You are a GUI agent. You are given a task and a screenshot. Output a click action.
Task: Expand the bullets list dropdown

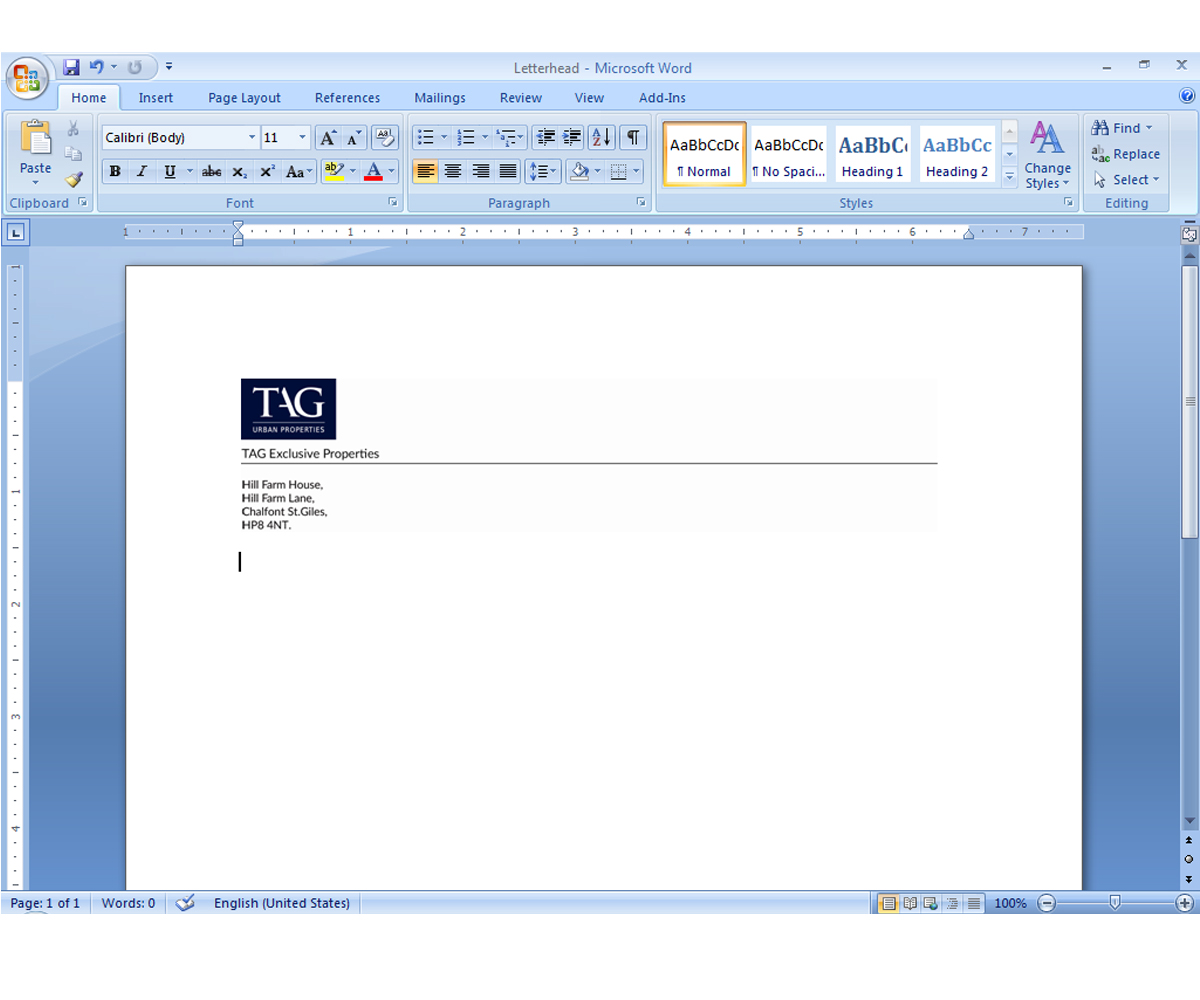pyautogui.click(x=444, y=137)
